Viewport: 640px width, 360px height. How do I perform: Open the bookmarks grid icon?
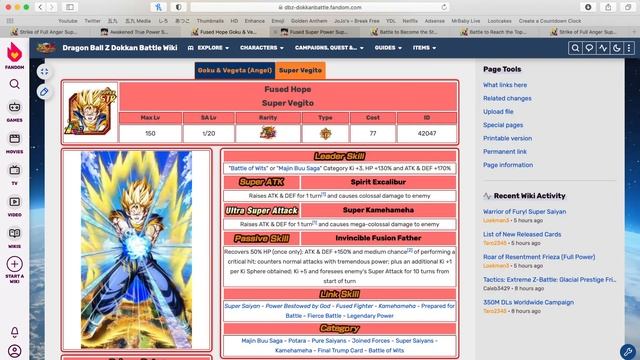point(10,21)
